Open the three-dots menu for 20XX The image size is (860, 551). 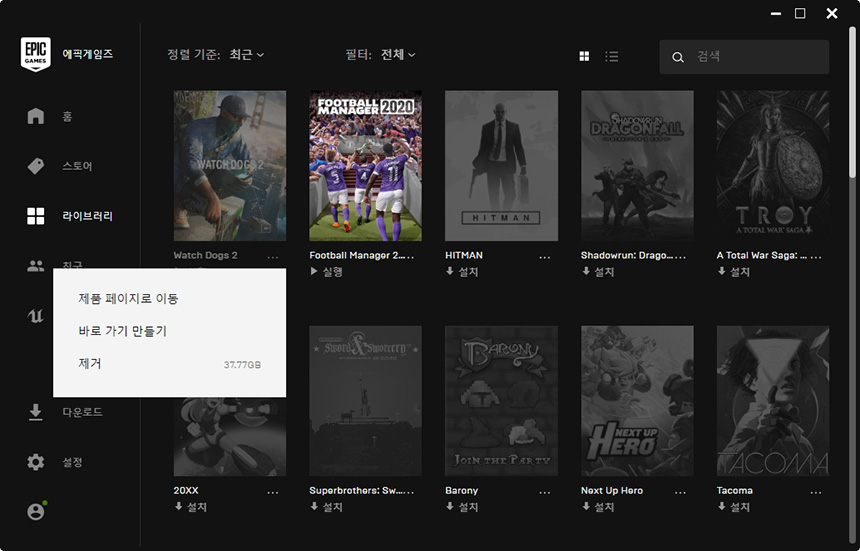273,492
